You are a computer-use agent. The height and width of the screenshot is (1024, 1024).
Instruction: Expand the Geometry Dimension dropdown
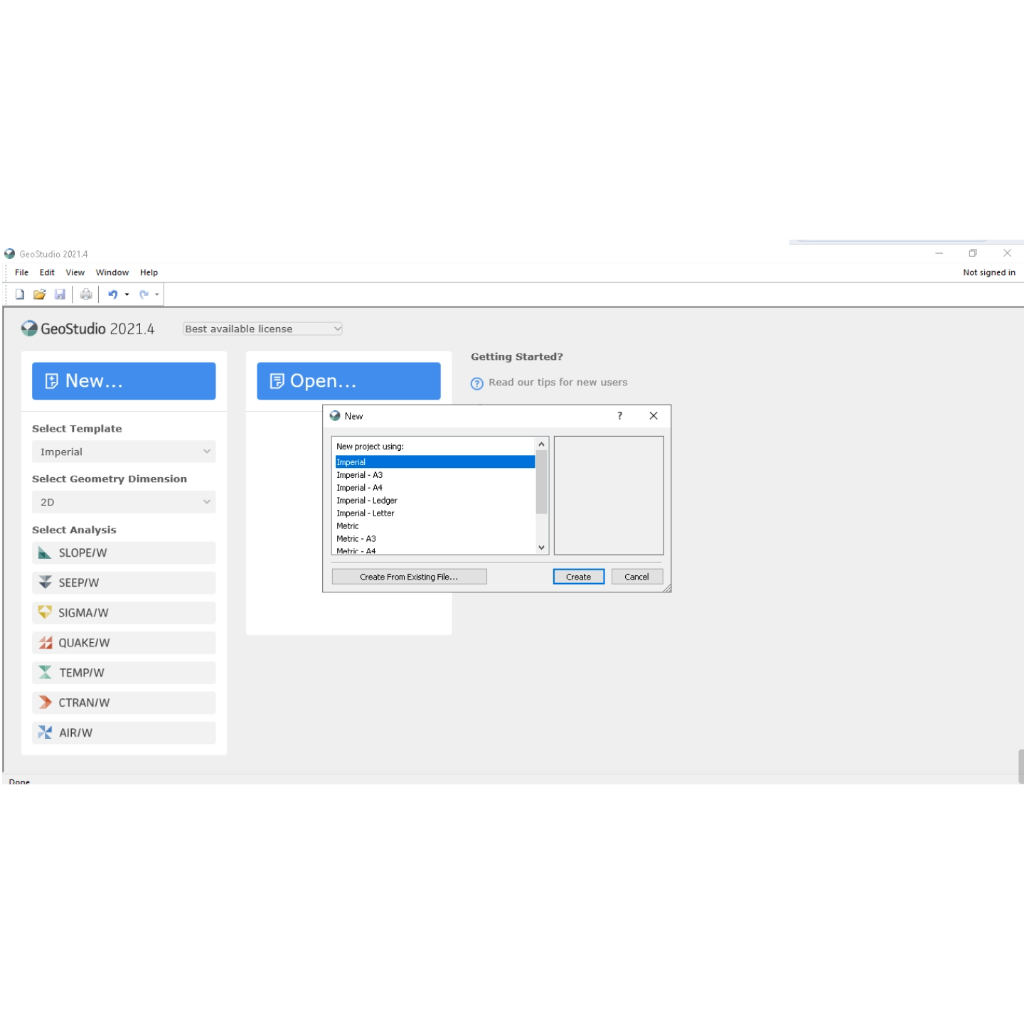coord(124,502)
